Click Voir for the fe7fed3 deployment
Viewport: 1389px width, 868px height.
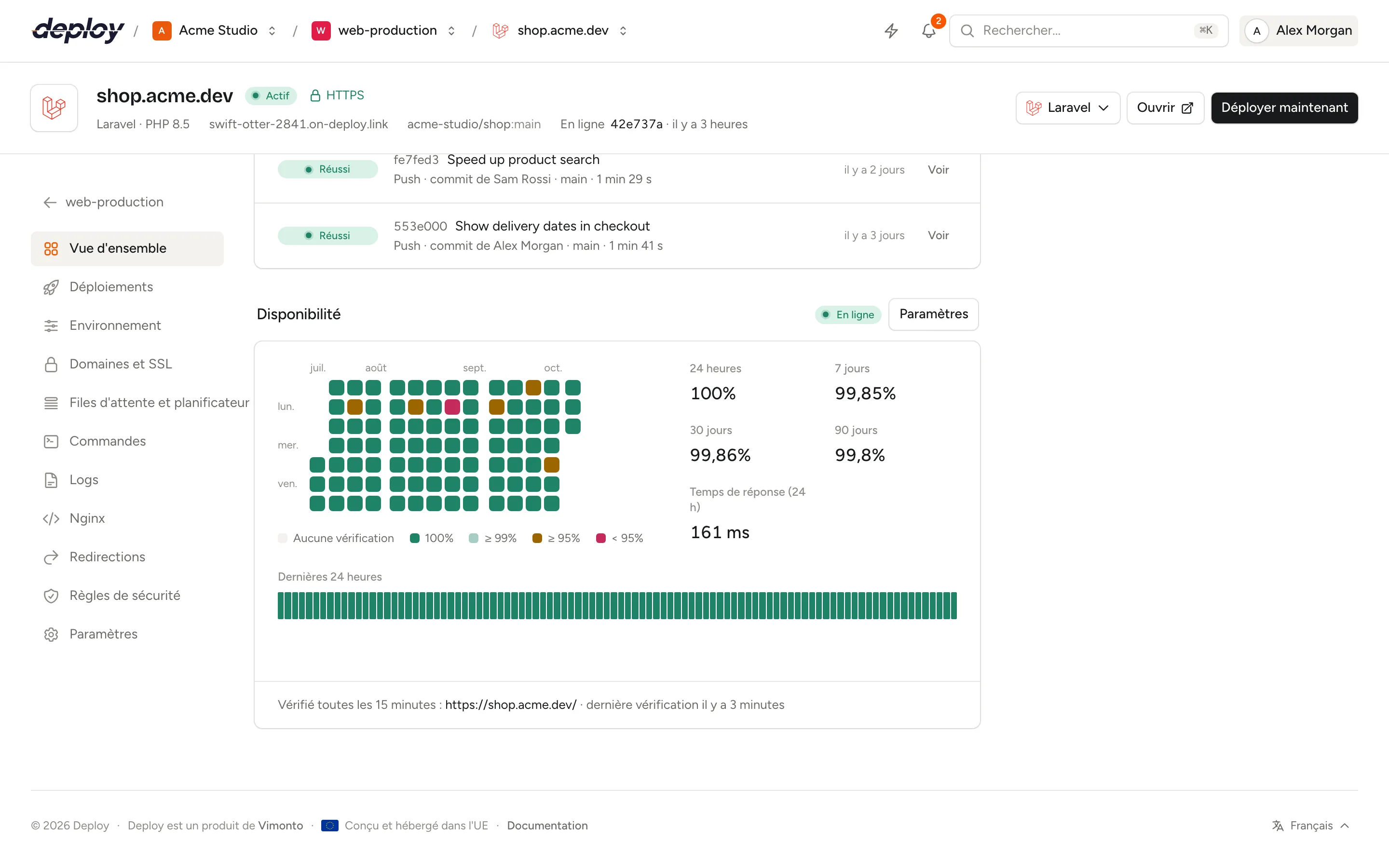click(x=938, y=170)
